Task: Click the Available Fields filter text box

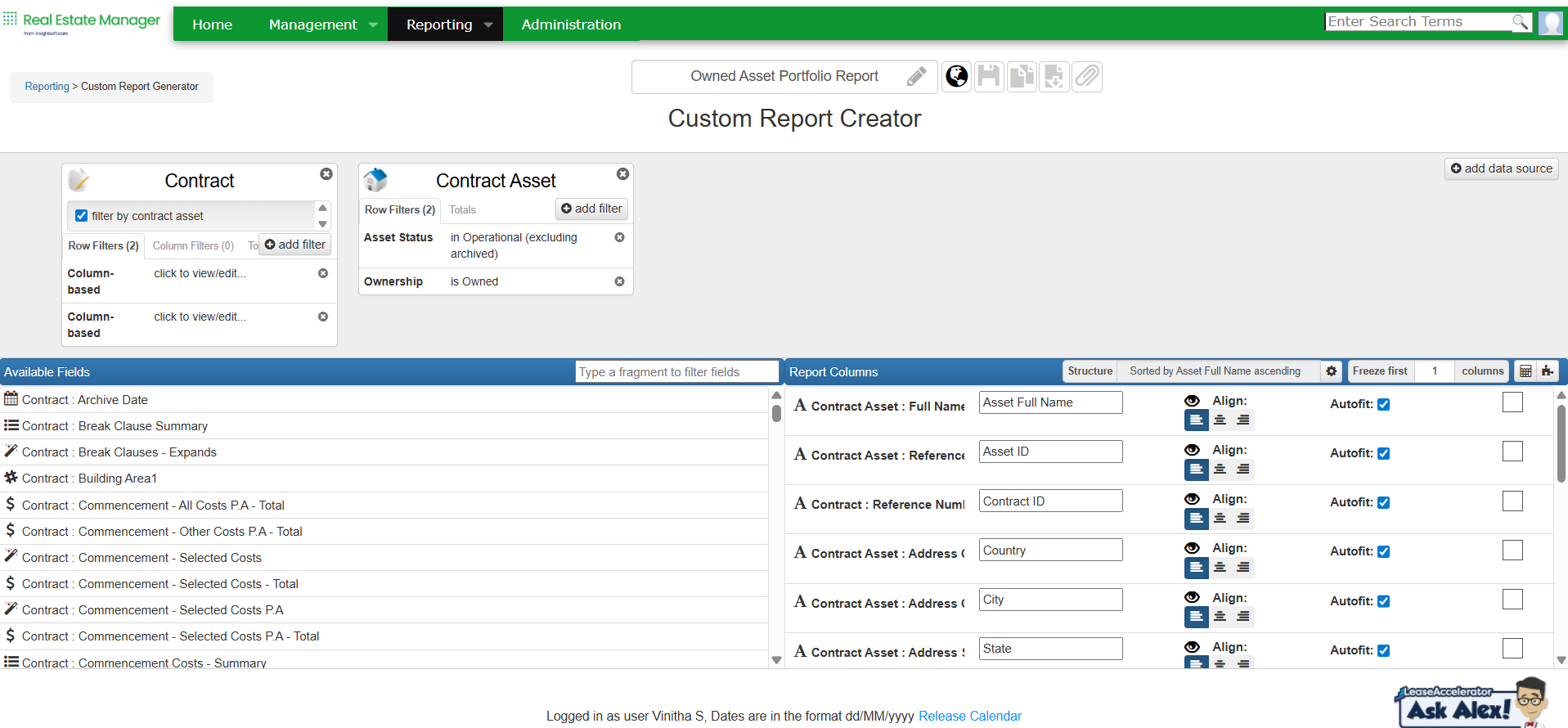Action: 677,372
